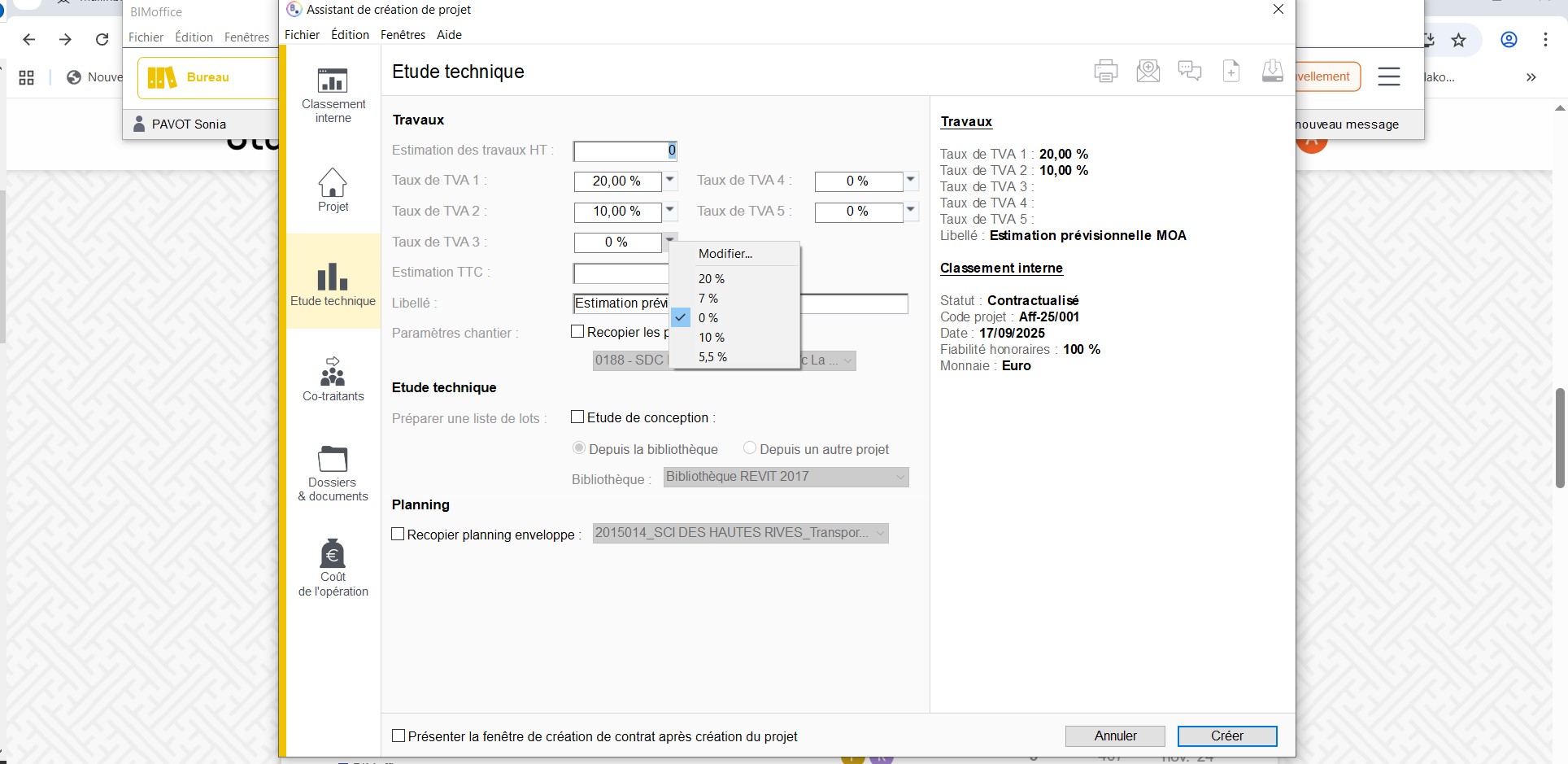Open the Aide menu

click(x=449, y=35)
